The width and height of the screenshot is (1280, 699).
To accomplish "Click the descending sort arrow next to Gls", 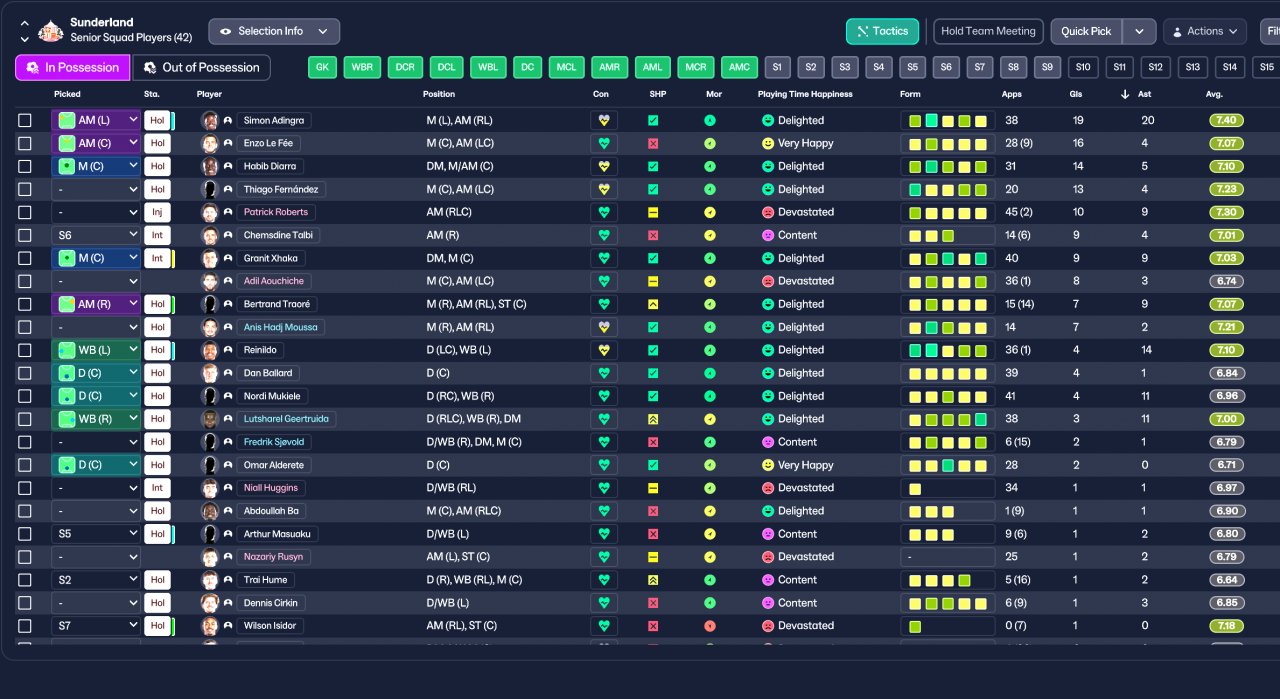I will (x=1125, y=94).
